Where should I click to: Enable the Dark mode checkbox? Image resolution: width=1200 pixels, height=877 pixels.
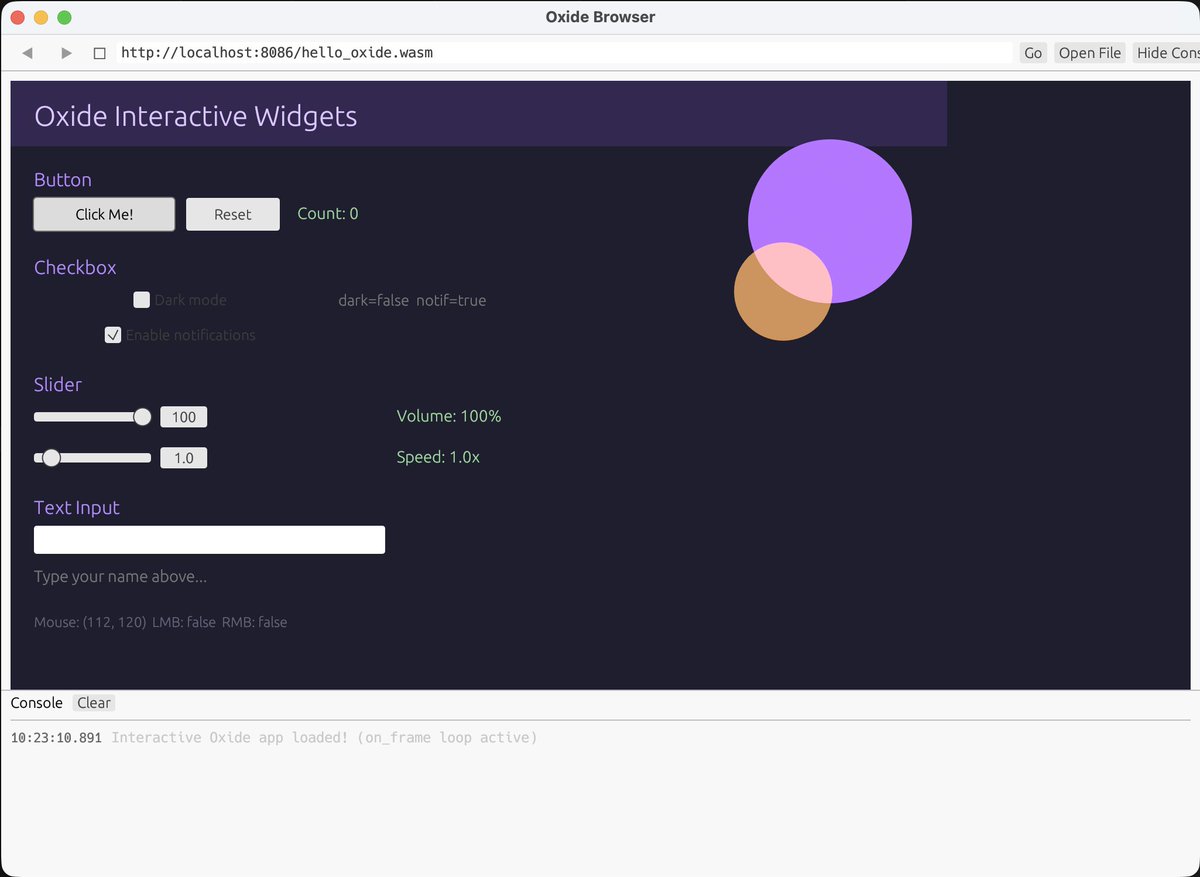click(142, 300)
